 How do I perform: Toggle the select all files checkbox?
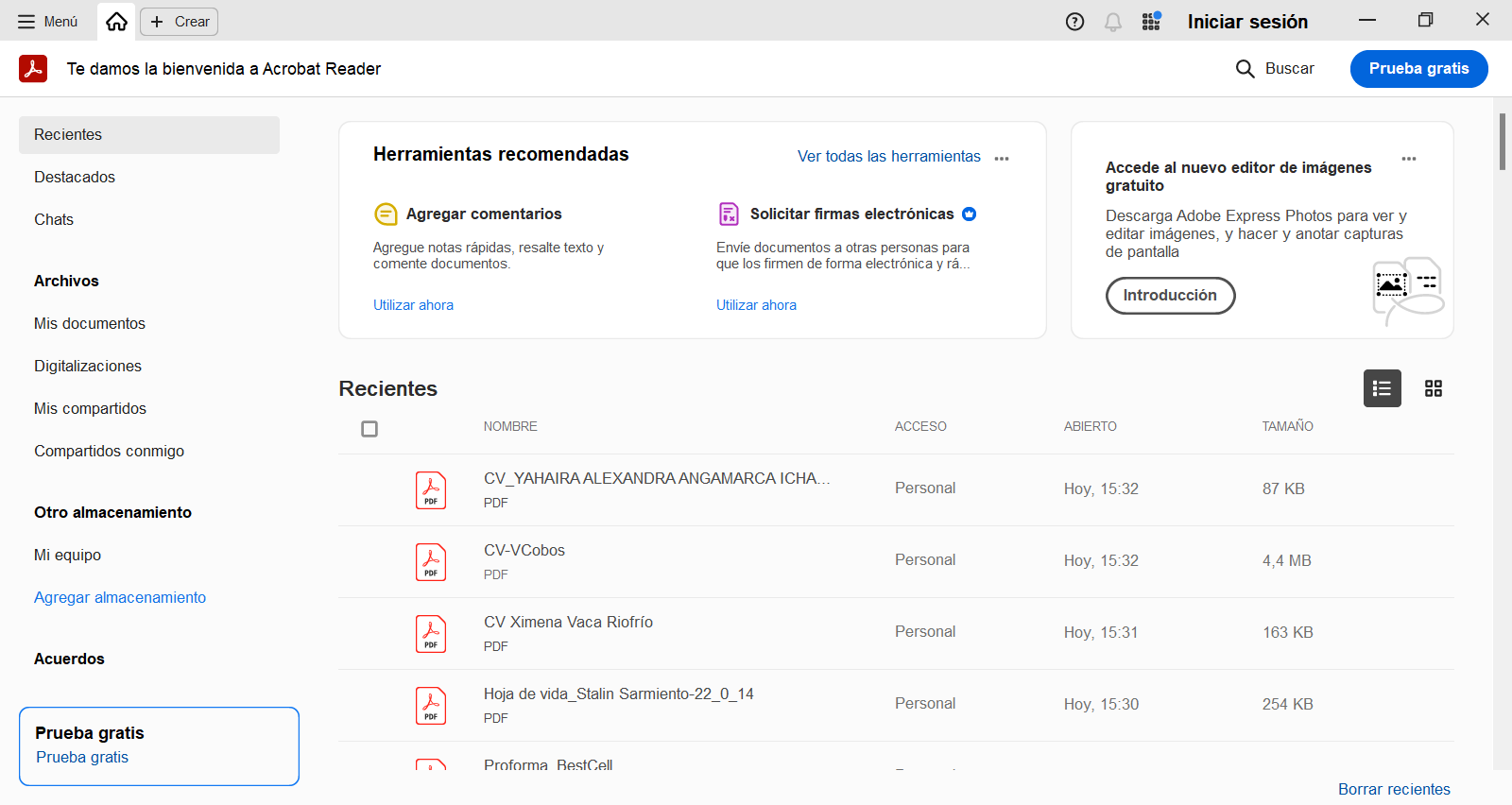[369, 429]
